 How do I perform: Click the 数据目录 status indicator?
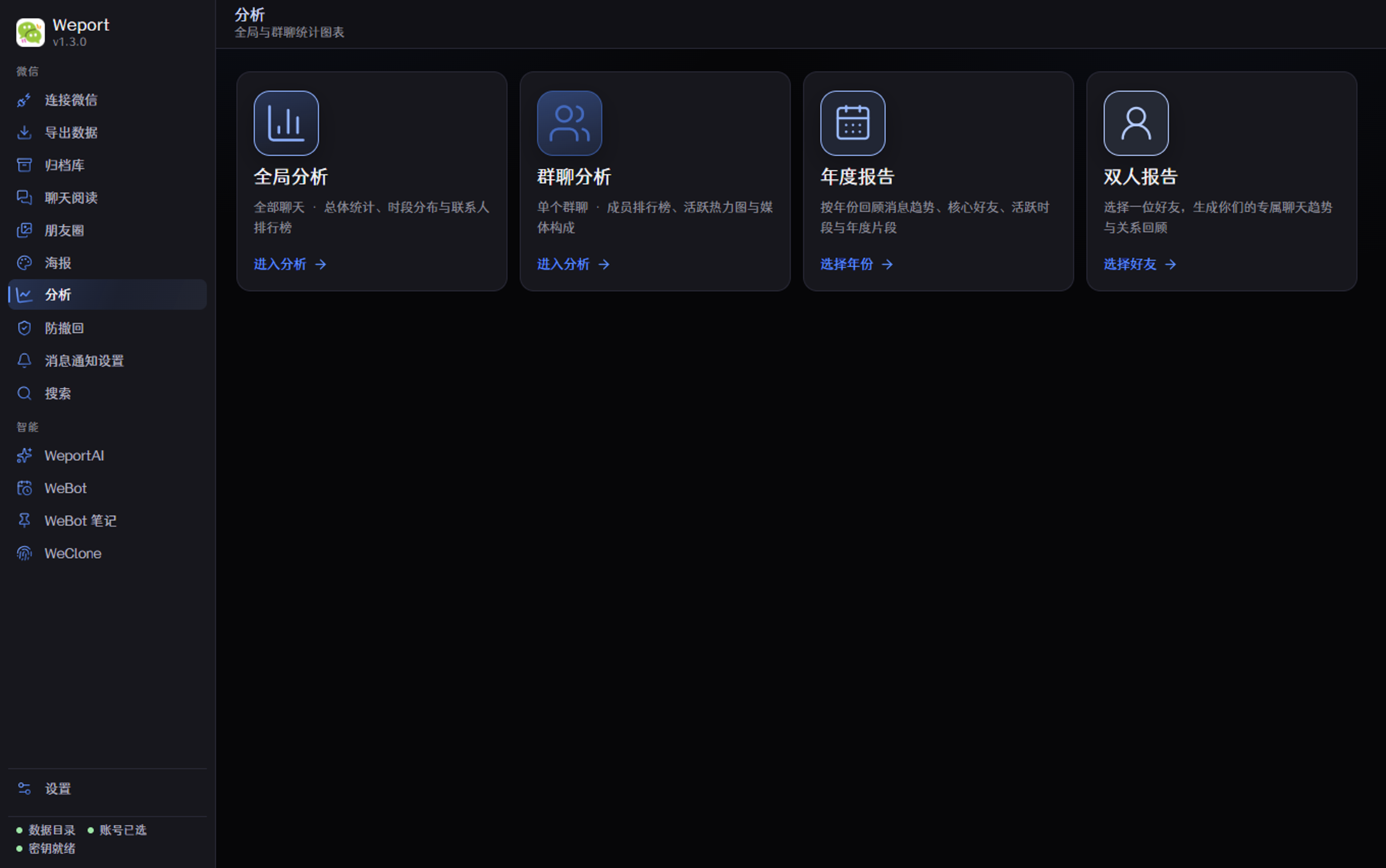(46, 830)
